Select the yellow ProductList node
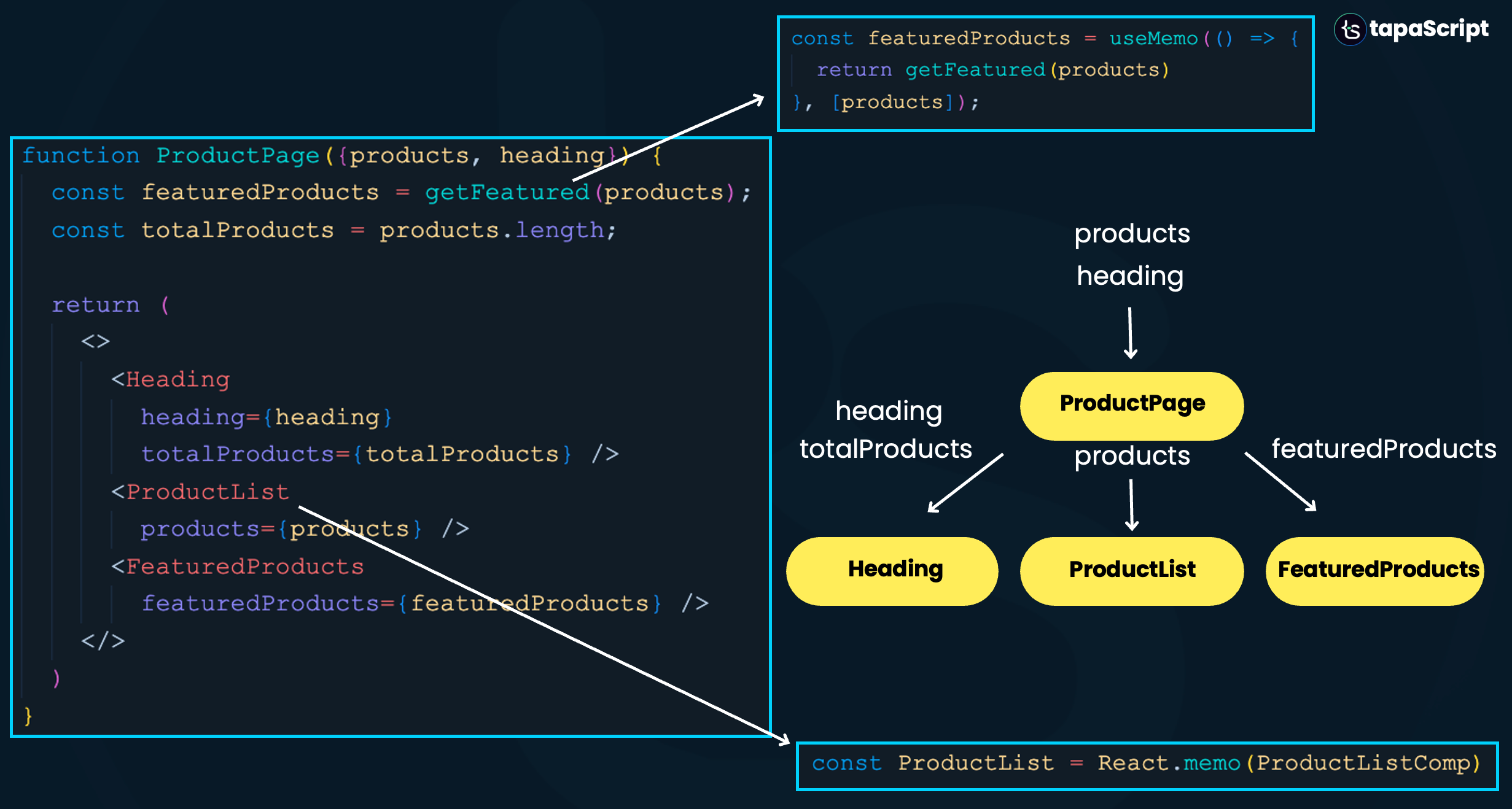 coord(1131,570)
